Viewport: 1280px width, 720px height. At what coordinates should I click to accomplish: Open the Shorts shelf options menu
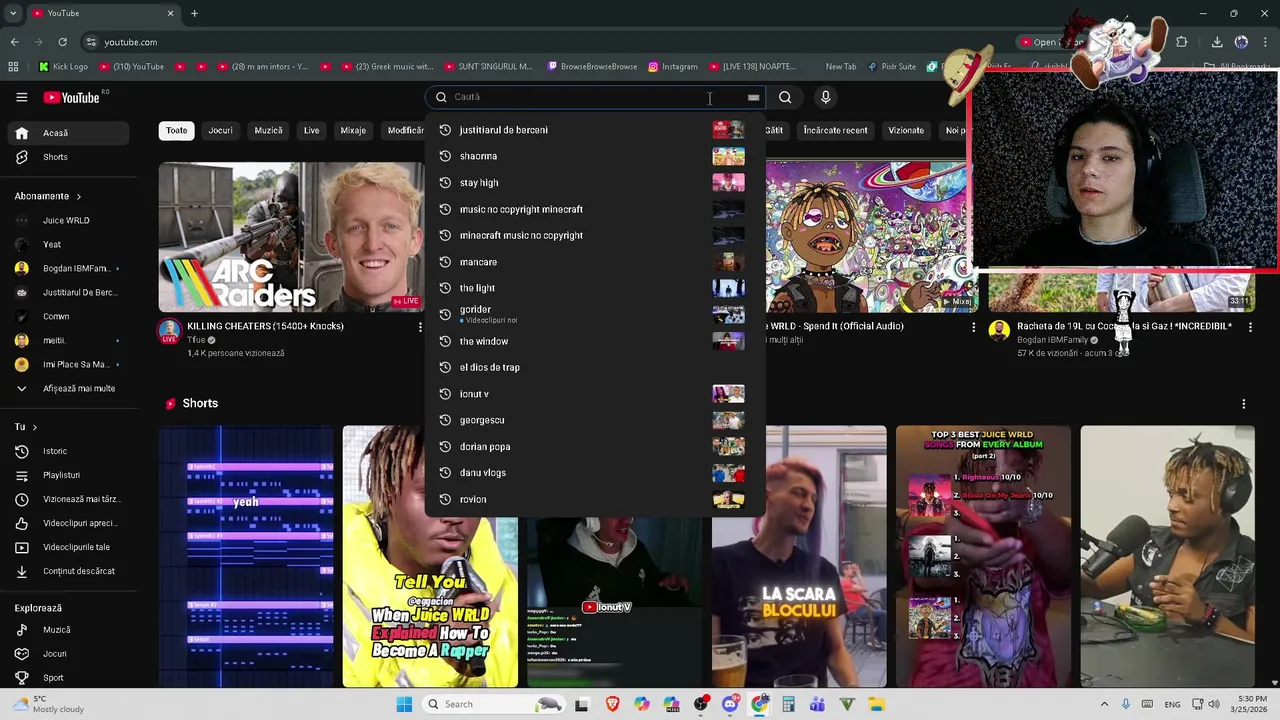pos(1243,404)
